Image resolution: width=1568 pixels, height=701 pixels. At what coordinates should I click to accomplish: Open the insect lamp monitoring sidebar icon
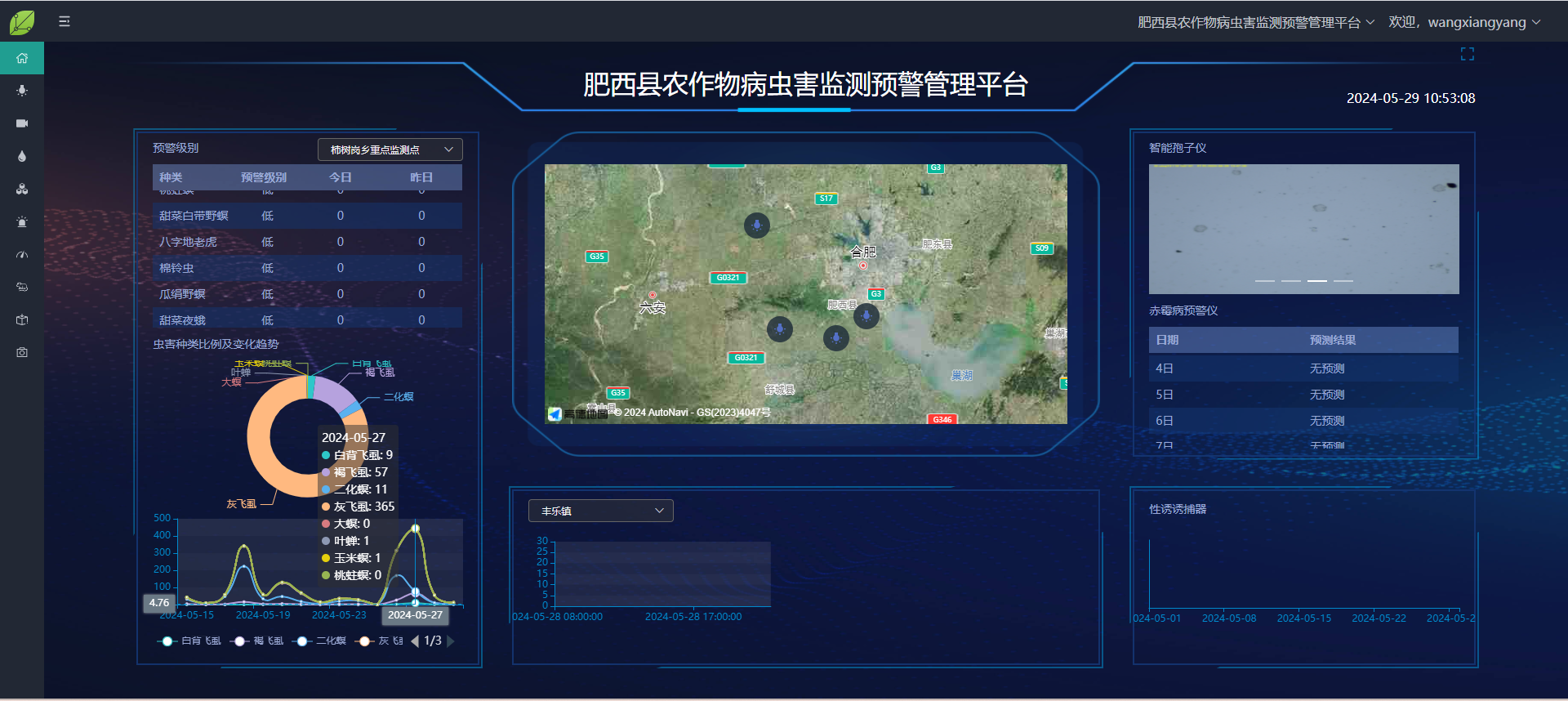[22, 91]
